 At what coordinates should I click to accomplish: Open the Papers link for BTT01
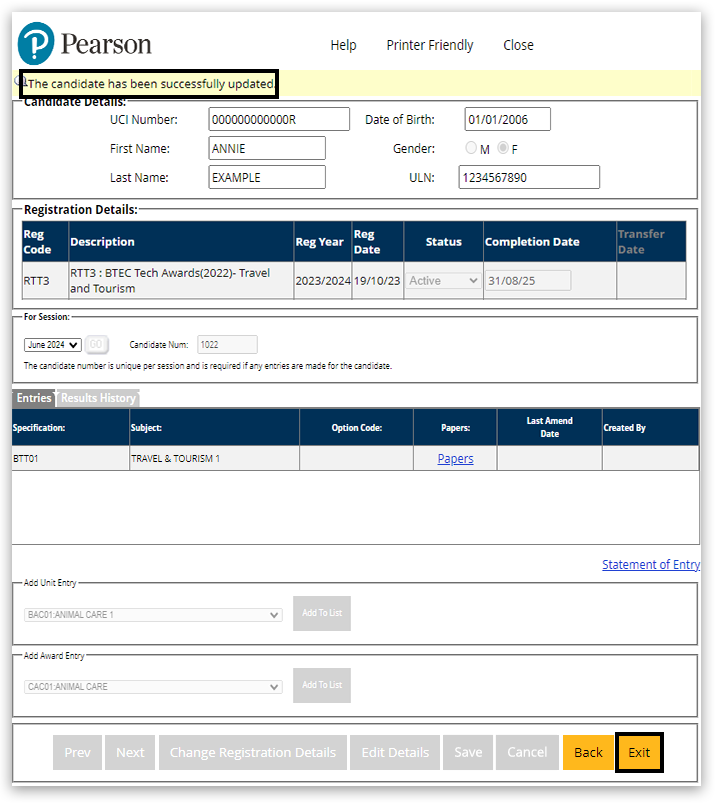(x=455, y=459)
